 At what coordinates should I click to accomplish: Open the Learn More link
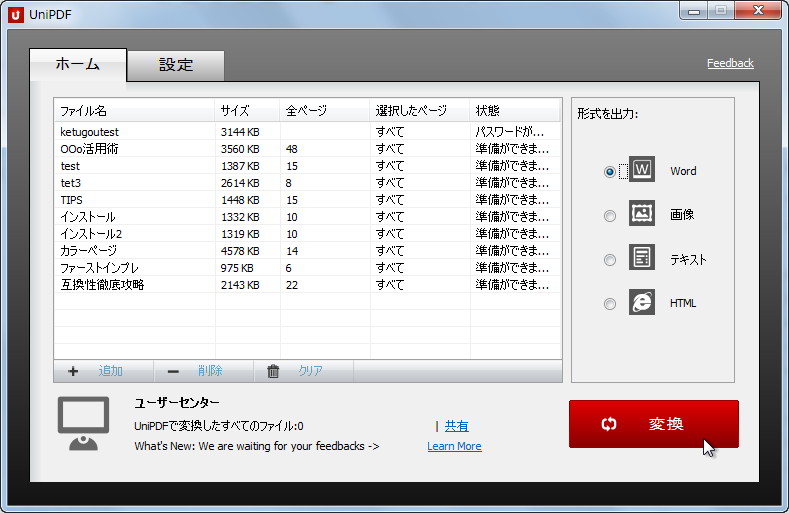pyautogui.click(x=454, y=446)
